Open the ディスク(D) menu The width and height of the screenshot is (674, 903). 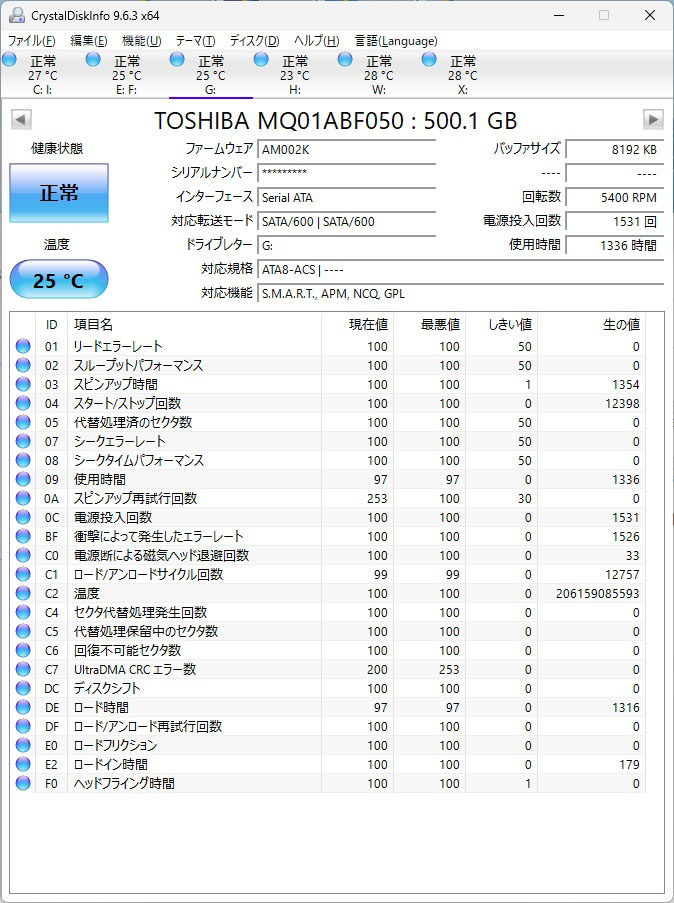point(254,41)
